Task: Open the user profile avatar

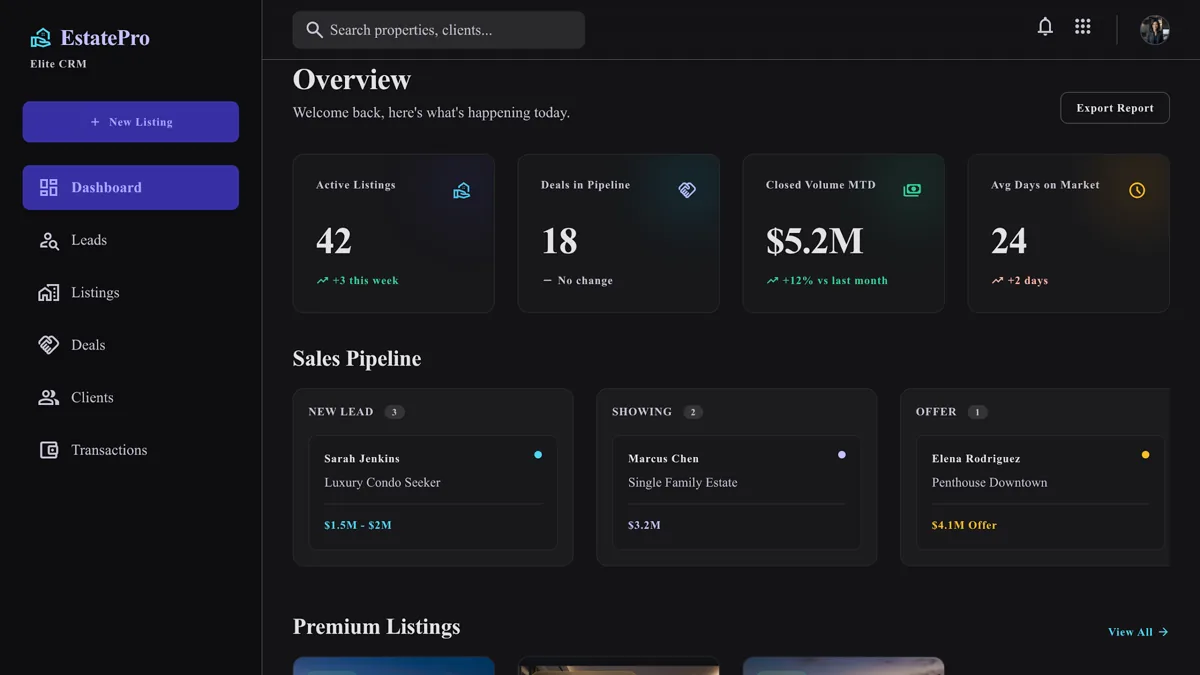Action: coord(1155,30)
